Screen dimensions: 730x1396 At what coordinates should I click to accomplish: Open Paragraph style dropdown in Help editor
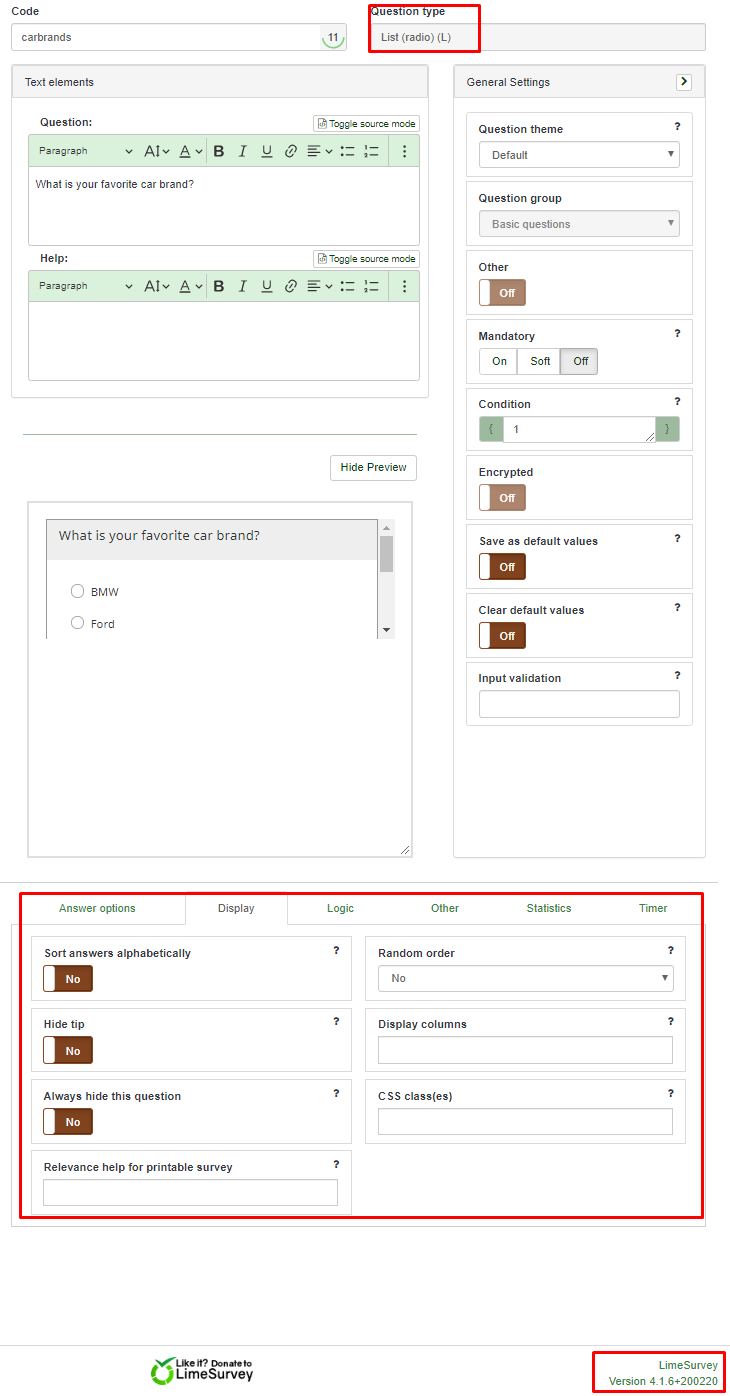coord(86,286)
